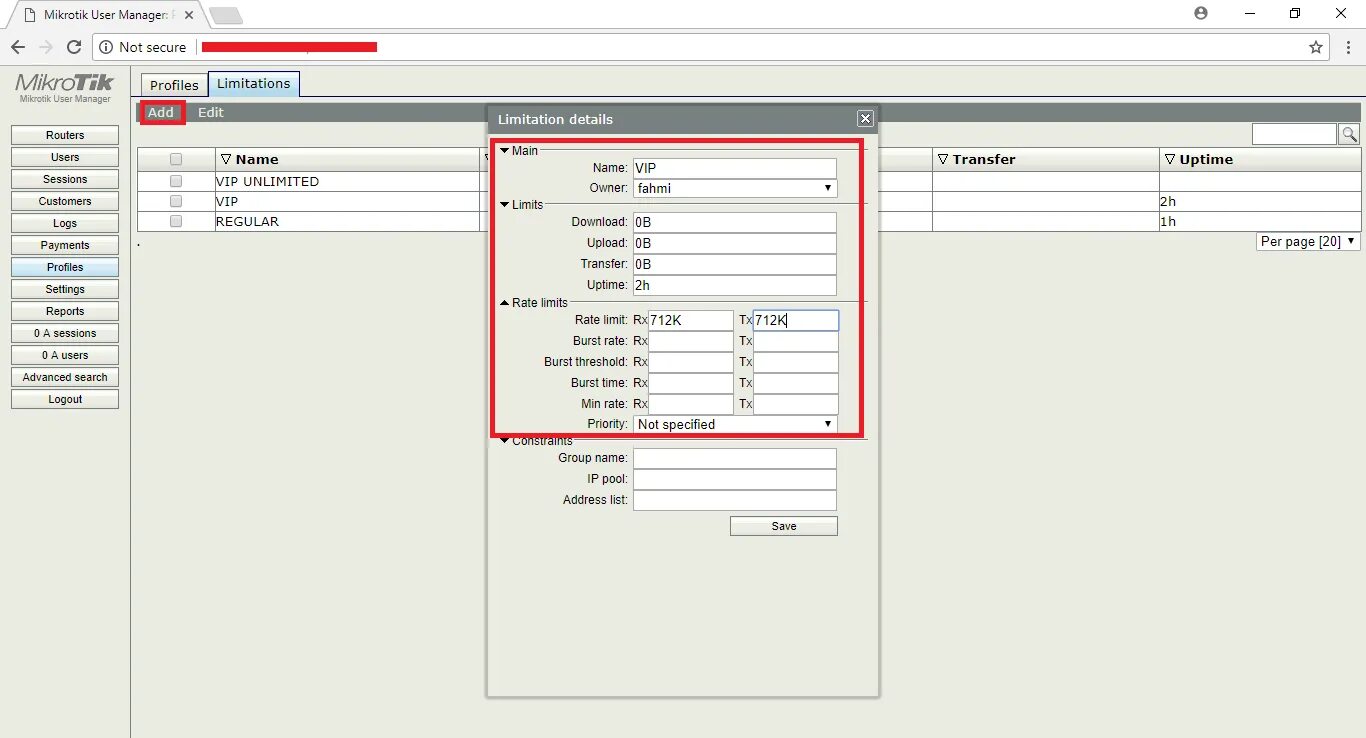Open the Profiles sidebar button
This screenshot has height=738, width=1366.
(65, 267)
